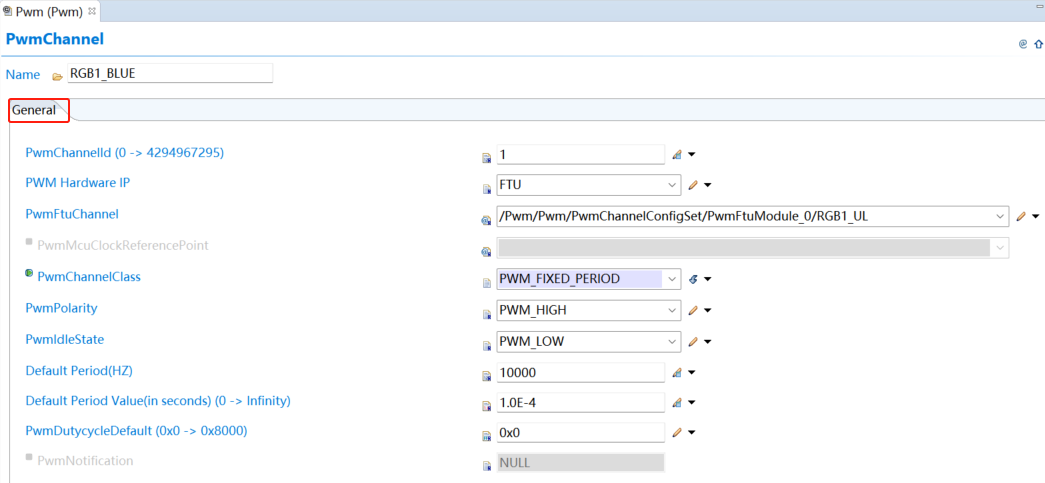Open the PwmIdleState dropdown showing PWM_LOW
The height and width of the screenshot is (483, 1045).
pyautogui.click(x=672, y=341)
